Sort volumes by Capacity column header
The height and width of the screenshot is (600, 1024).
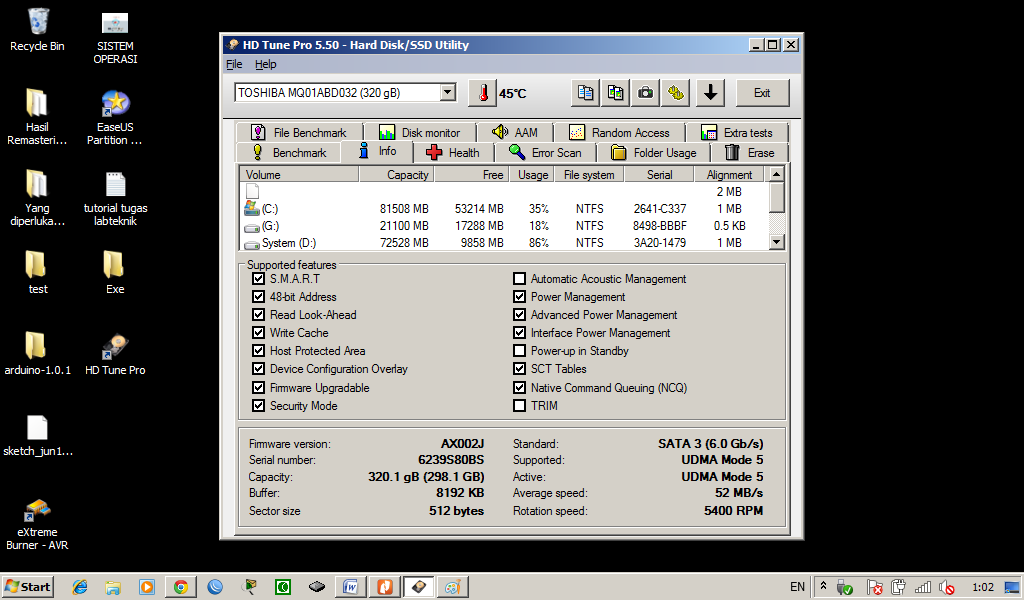[x=397, y=174]
